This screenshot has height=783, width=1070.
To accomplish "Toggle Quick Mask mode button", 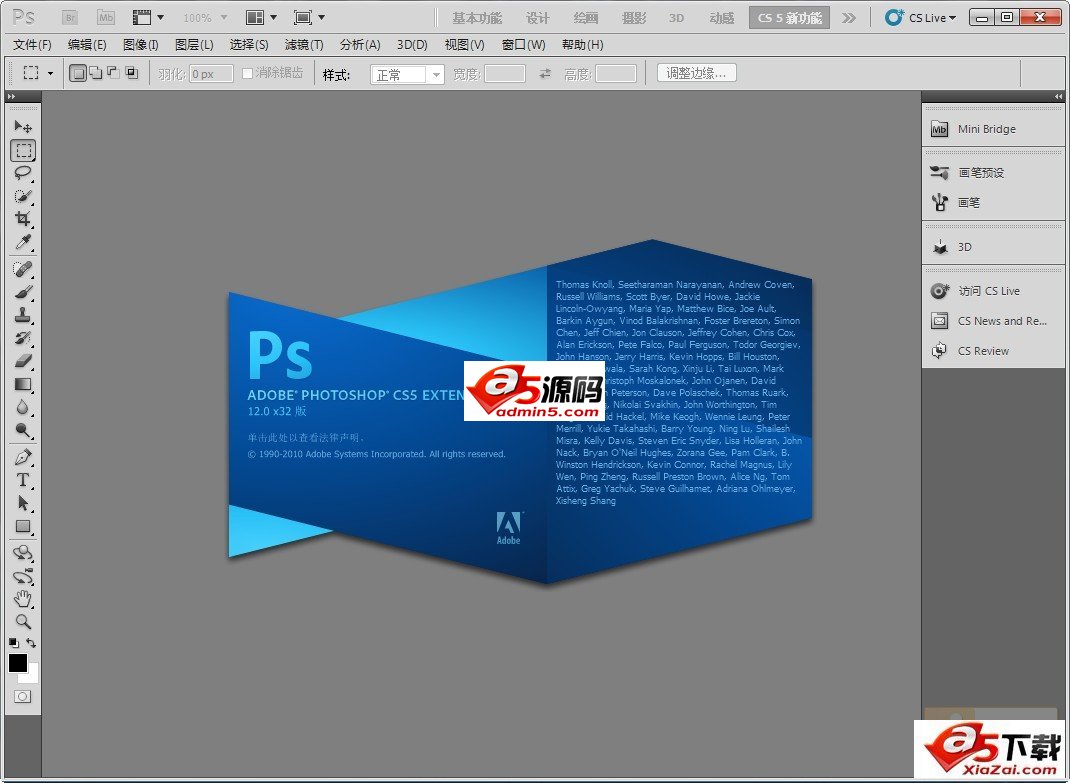I will coord(22,696).
